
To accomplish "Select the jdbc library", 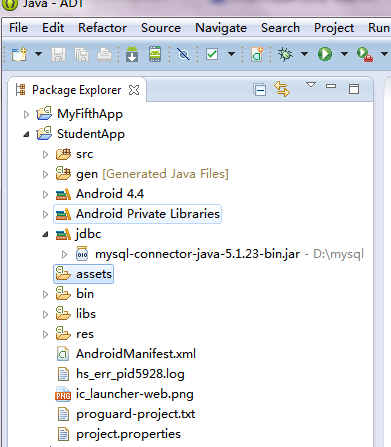I will point(78,234).
